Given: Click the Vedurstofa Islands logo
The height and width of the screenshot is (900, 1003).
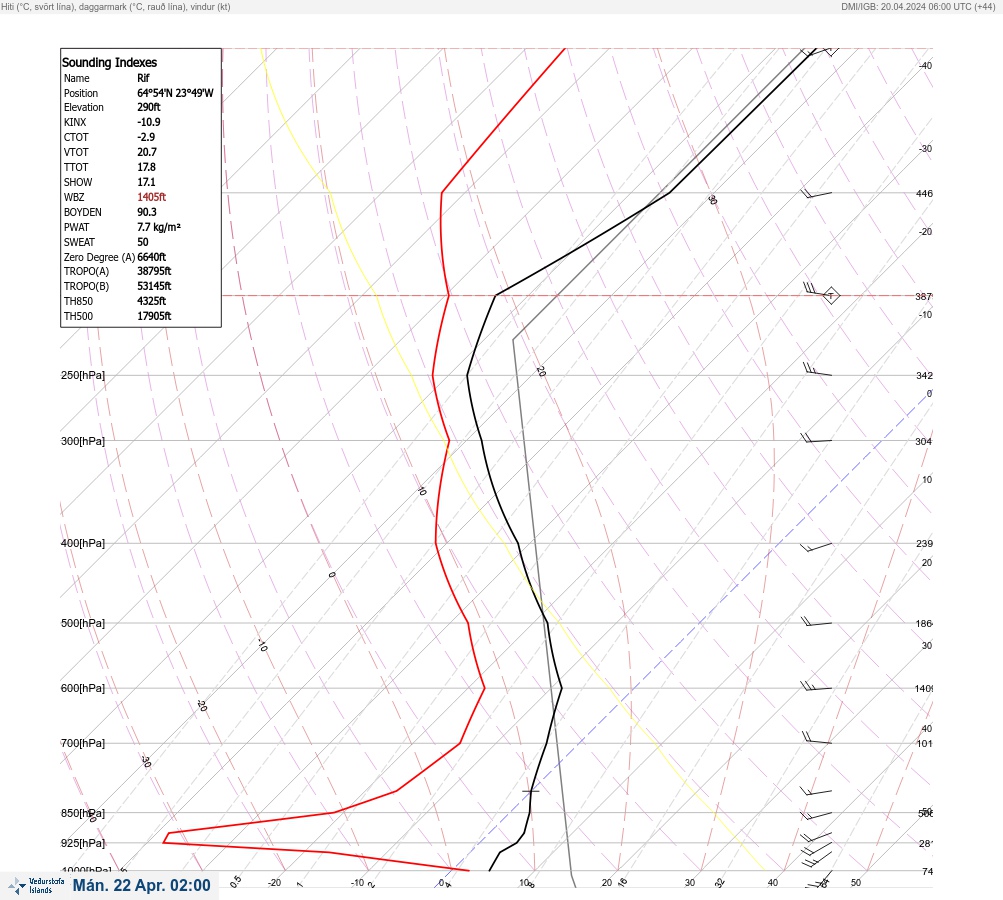Looking at the screenshot, I should [x=36, y=886].
